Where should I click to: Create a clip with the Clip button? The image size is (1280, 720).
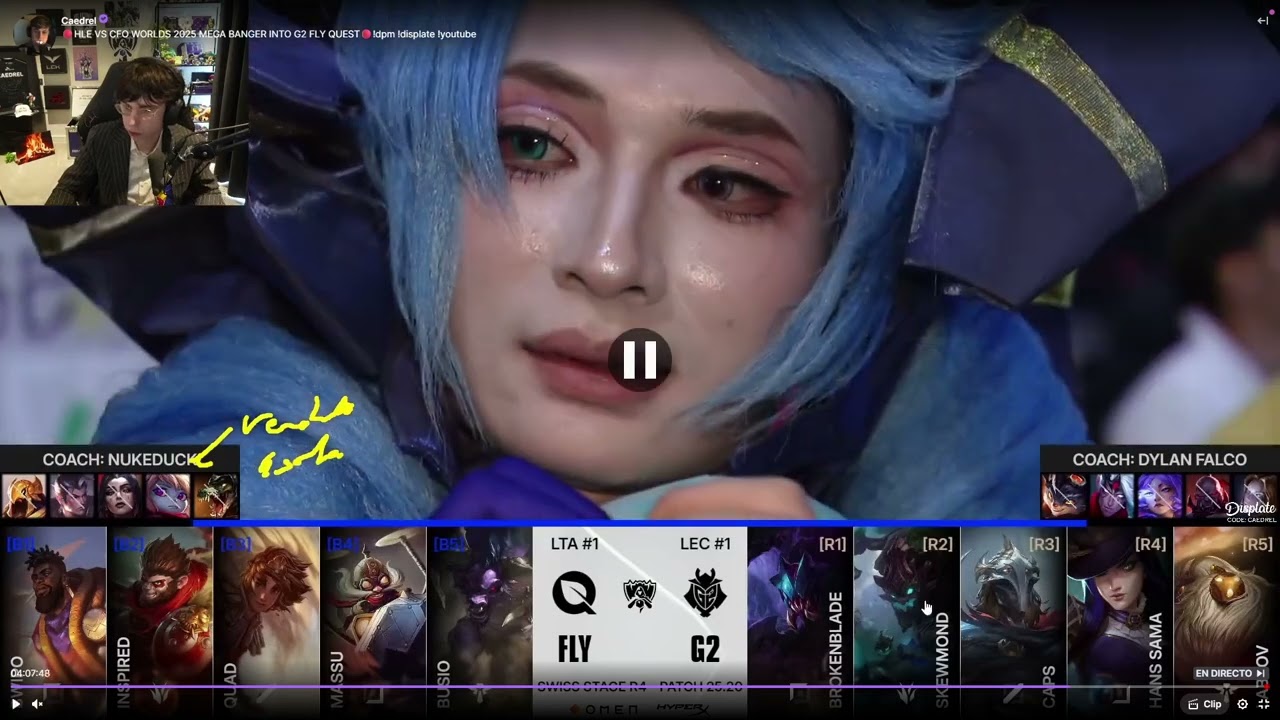(x=1205, y=704)
